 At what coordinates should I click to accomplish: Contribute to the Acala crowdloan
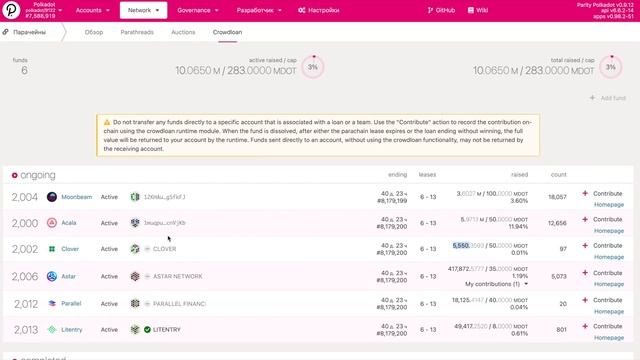602,220
